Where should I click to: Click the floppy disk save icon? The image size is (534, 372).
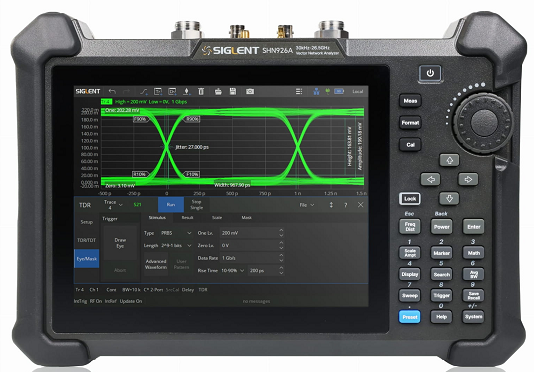tap(233, 91)
